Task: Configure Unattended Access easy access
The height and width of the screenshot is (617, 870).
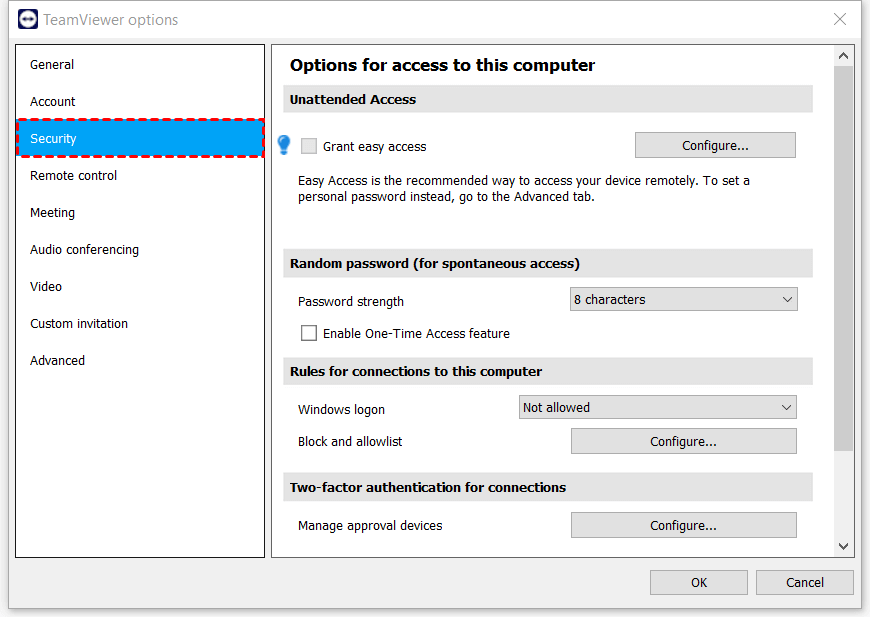Action: click(x=715, y=145)
